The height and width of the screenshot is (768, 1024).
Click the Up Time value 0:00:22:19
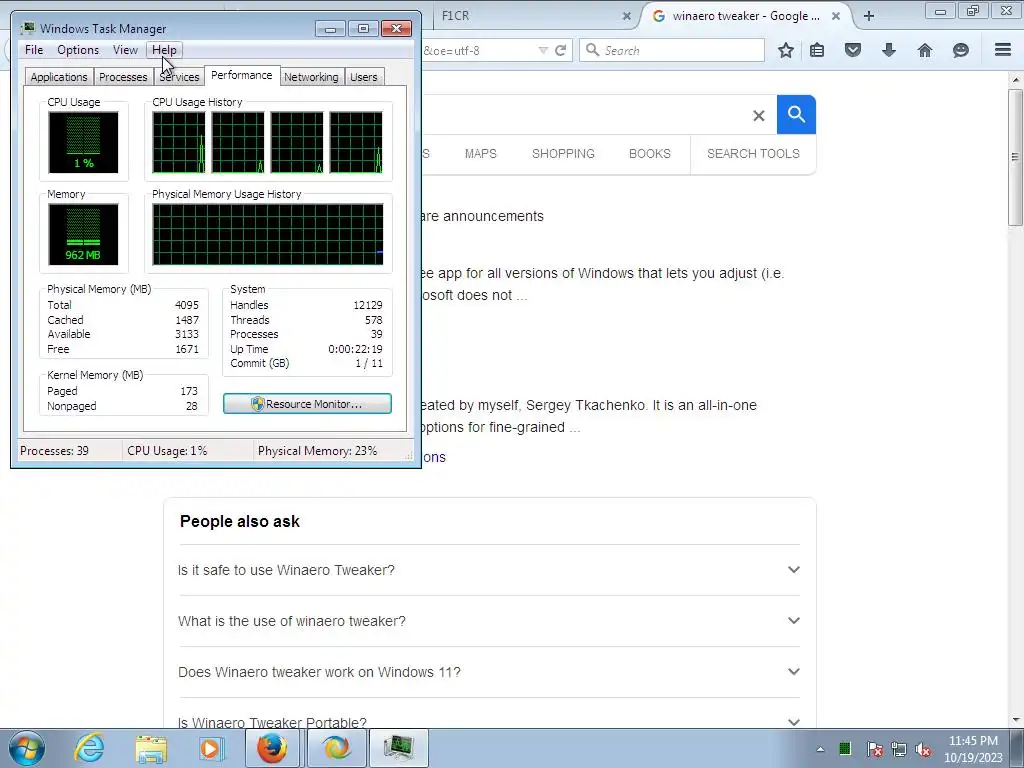tap(355, 349)
